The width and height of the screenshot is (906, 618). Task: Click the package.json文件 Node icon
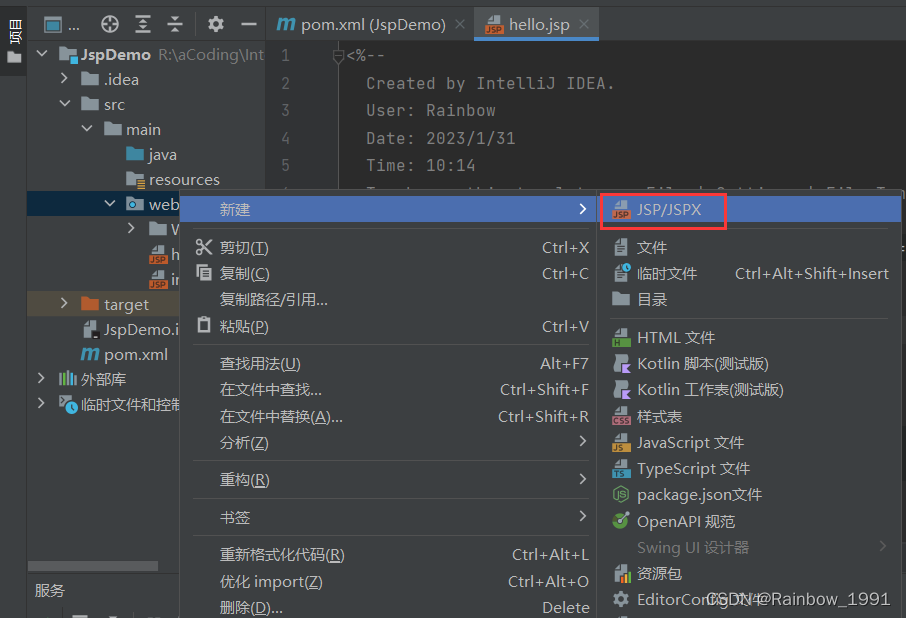[x=621, y=494]
